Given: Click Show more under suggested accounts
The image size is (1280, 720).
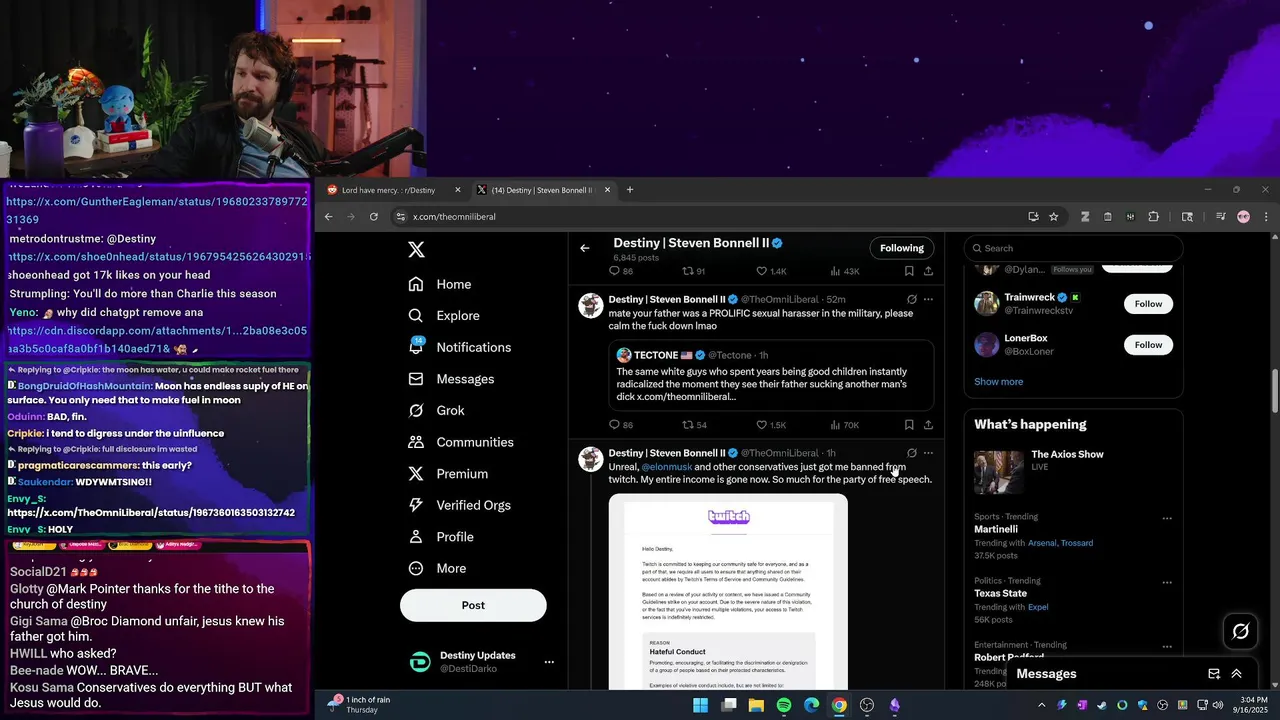Looking at the screenshot, I should (x=998, y=382).
